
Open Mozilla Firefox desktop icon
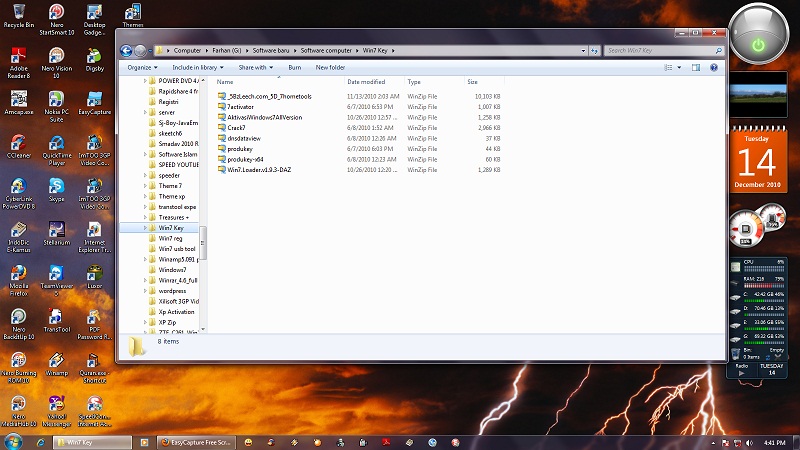coord(19,280)
